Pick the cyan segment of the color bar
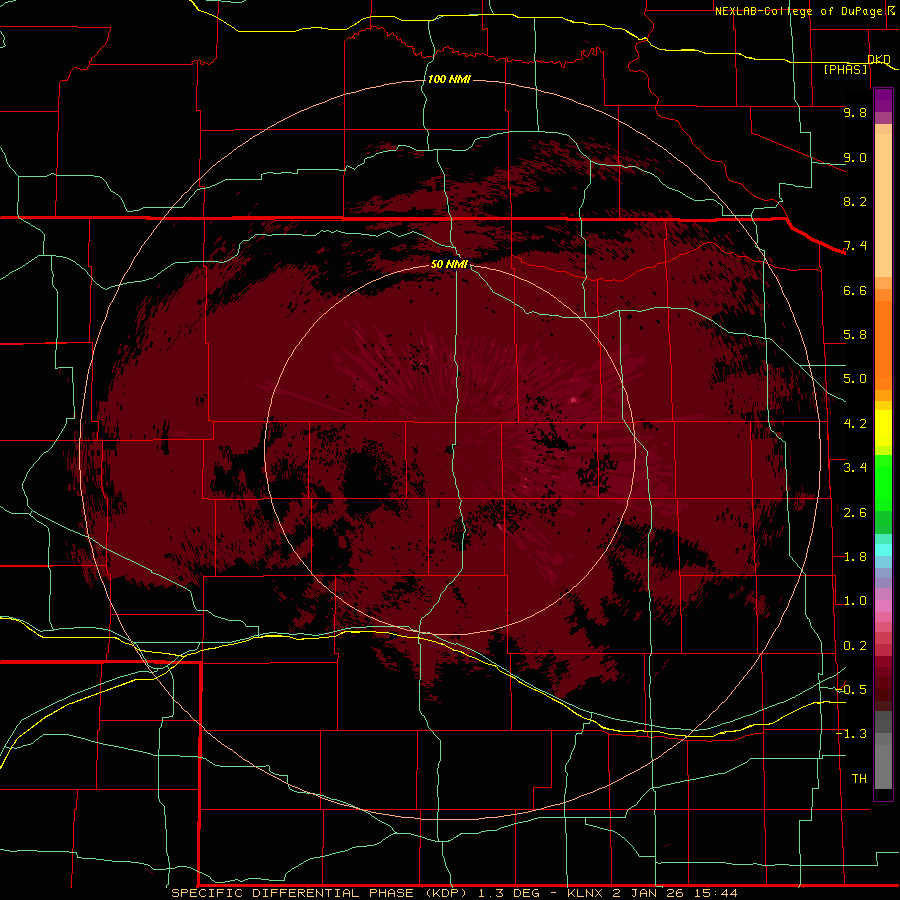Viewport: 900px width, 900px height. [x=883, y=550]
